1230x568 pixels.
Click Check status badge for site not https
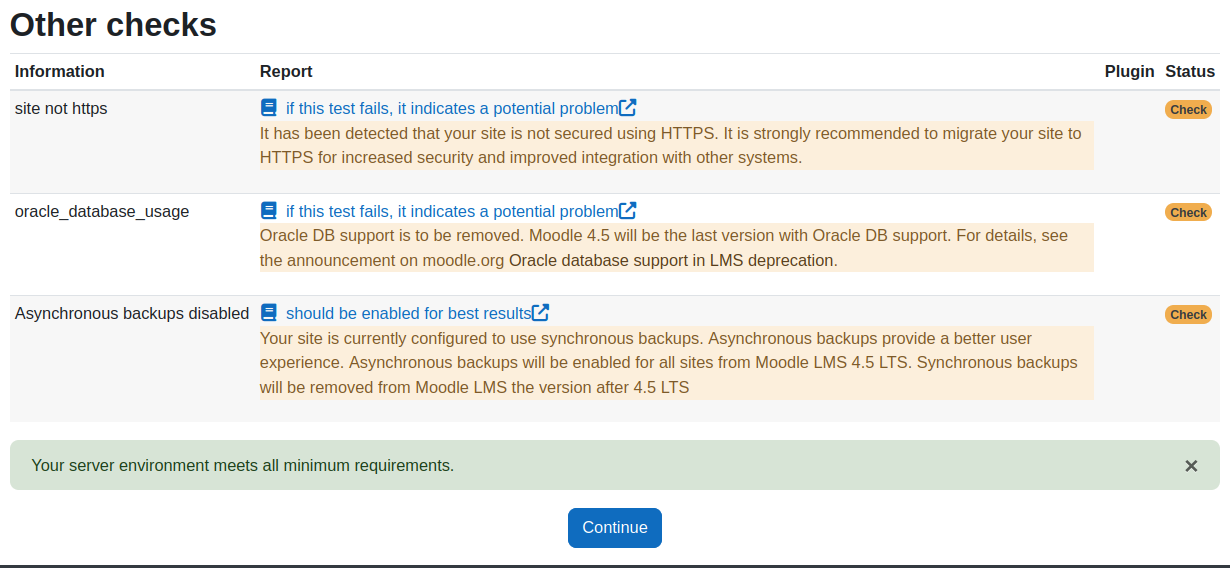click(x=1188, y=110)
